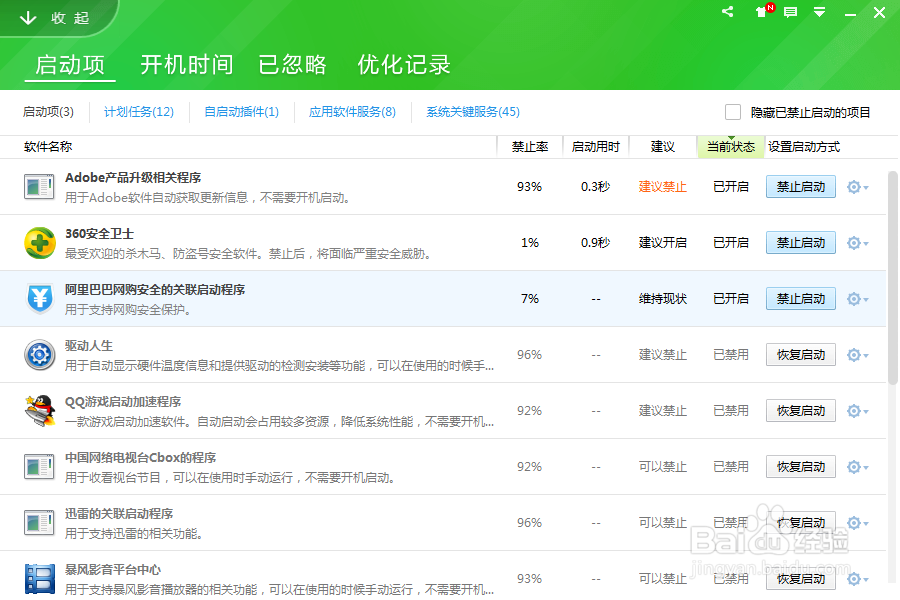
Task: Switch to 启动项 main tab
Action: coord(70,65)
